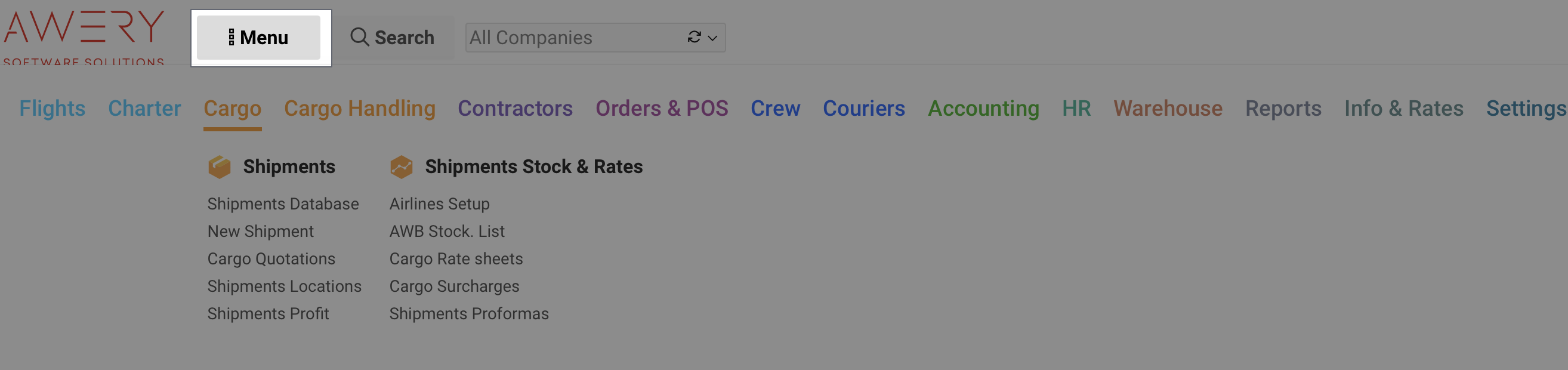The height and width of the screenshot is (370, 1568).
Task: Open the Crew menu section
Action: point(775,109)
